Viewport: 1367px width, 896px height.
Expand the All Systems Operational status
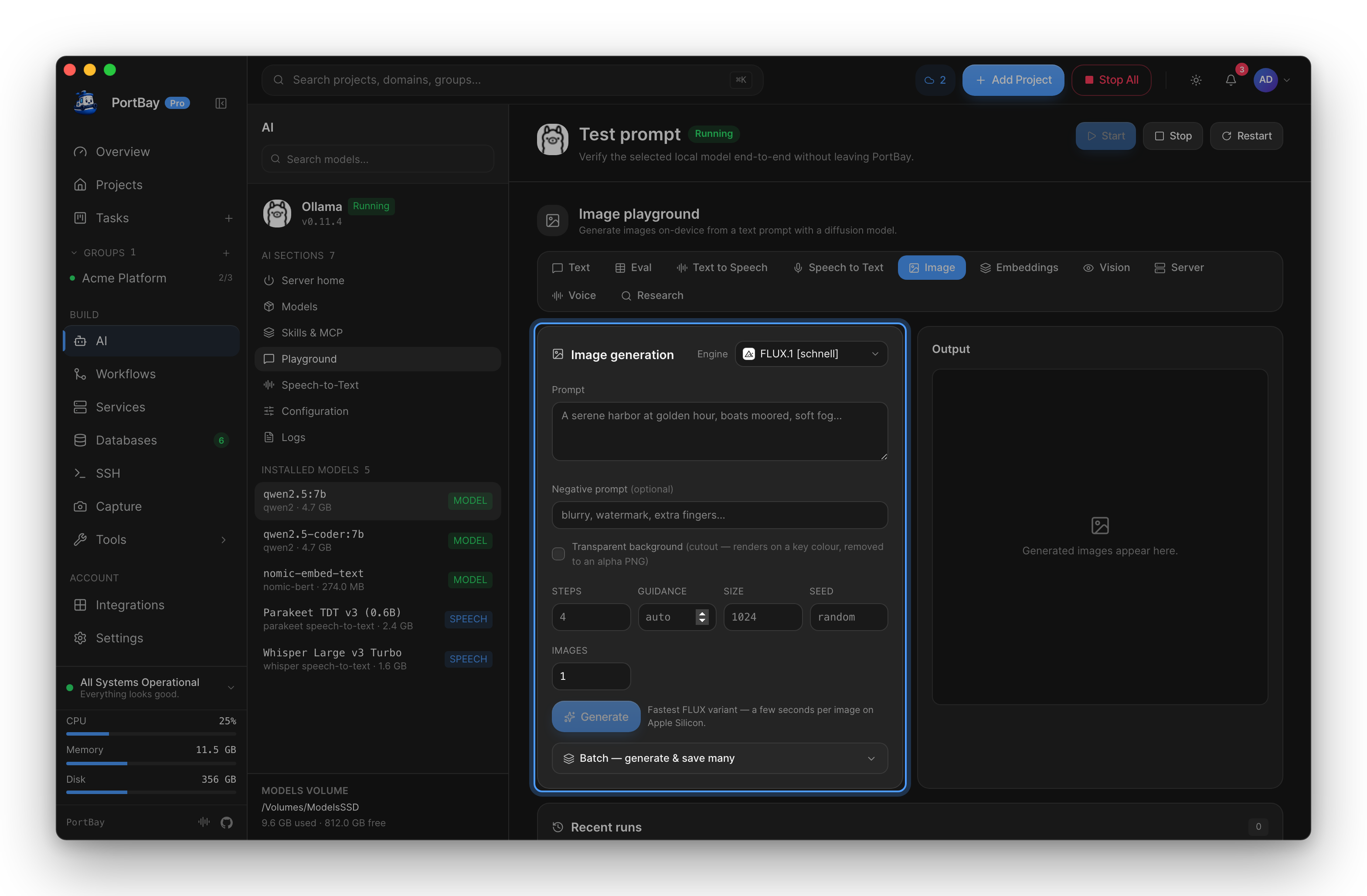pos(151,688)
